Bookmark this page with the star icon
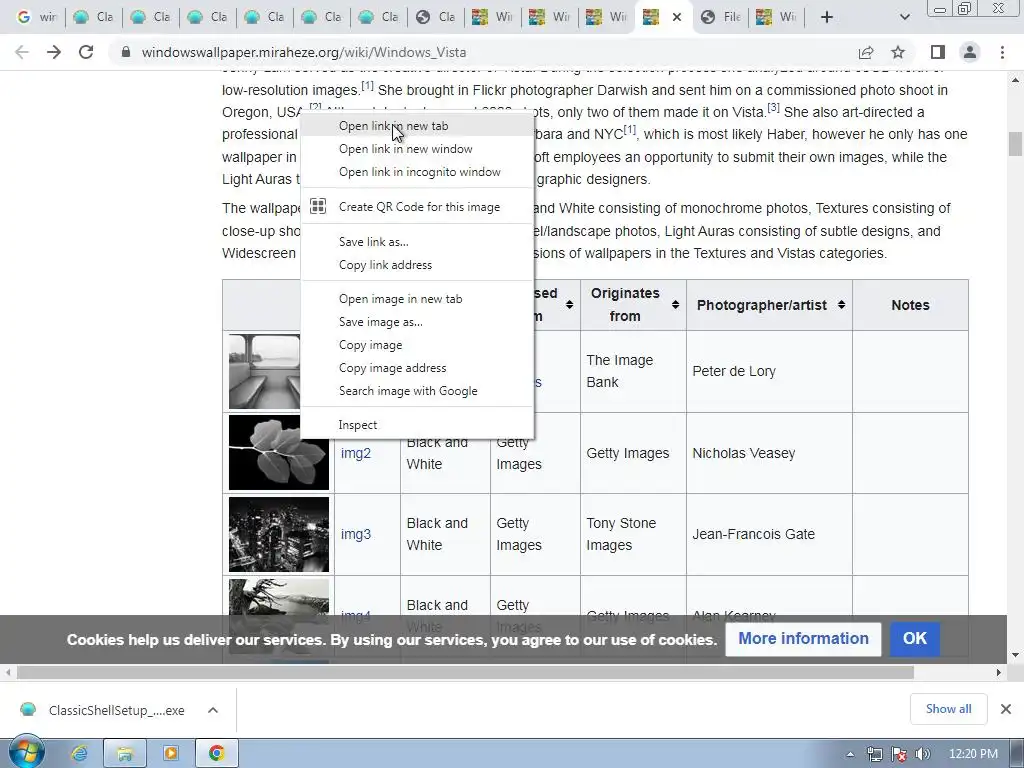This screenshot has height=768, width=1024. click(x=898, y=52)
